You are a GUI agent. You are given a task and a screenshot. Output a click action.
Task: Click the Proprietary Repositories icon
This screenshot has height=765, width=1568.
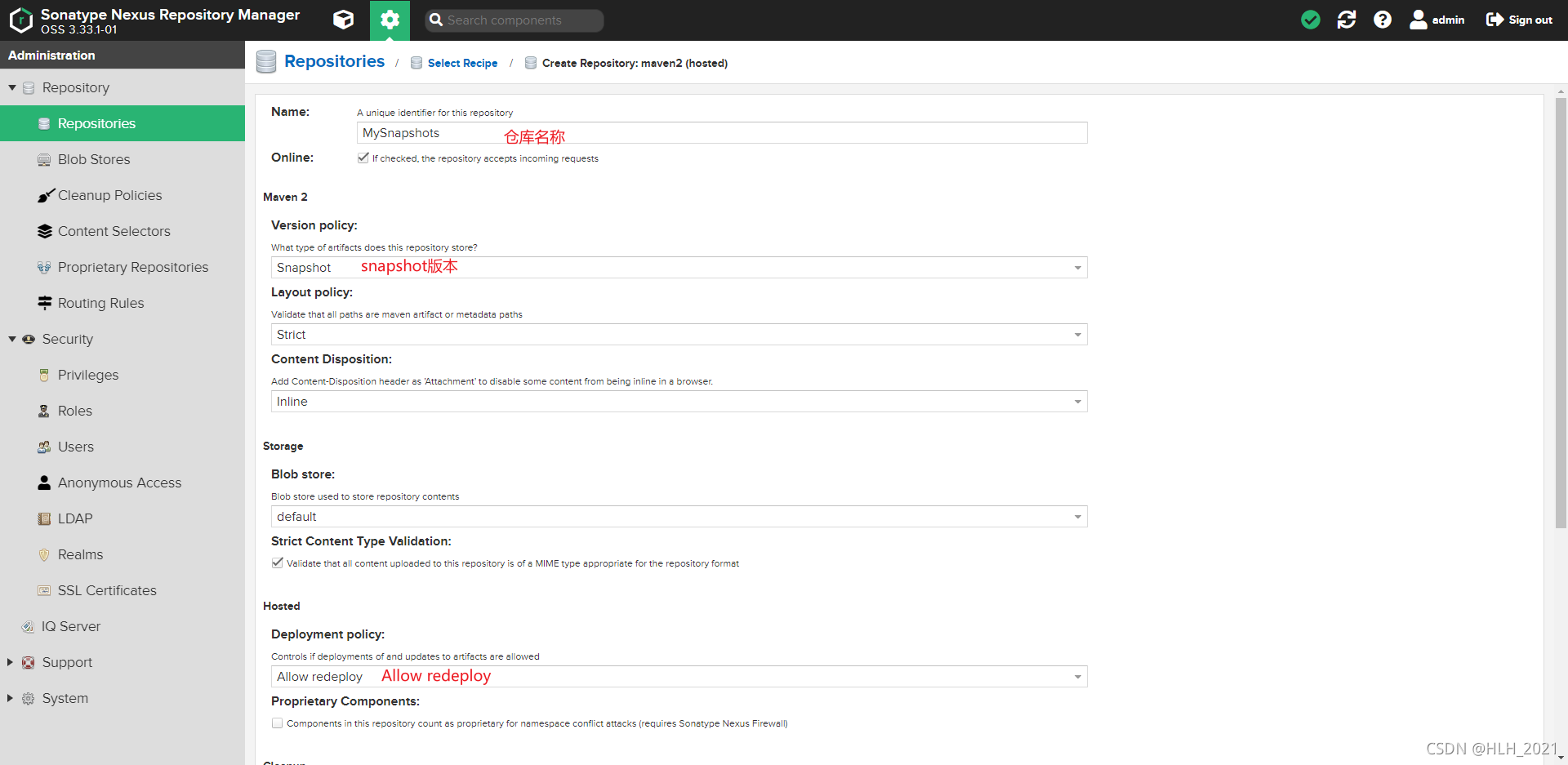coord(44,268)
